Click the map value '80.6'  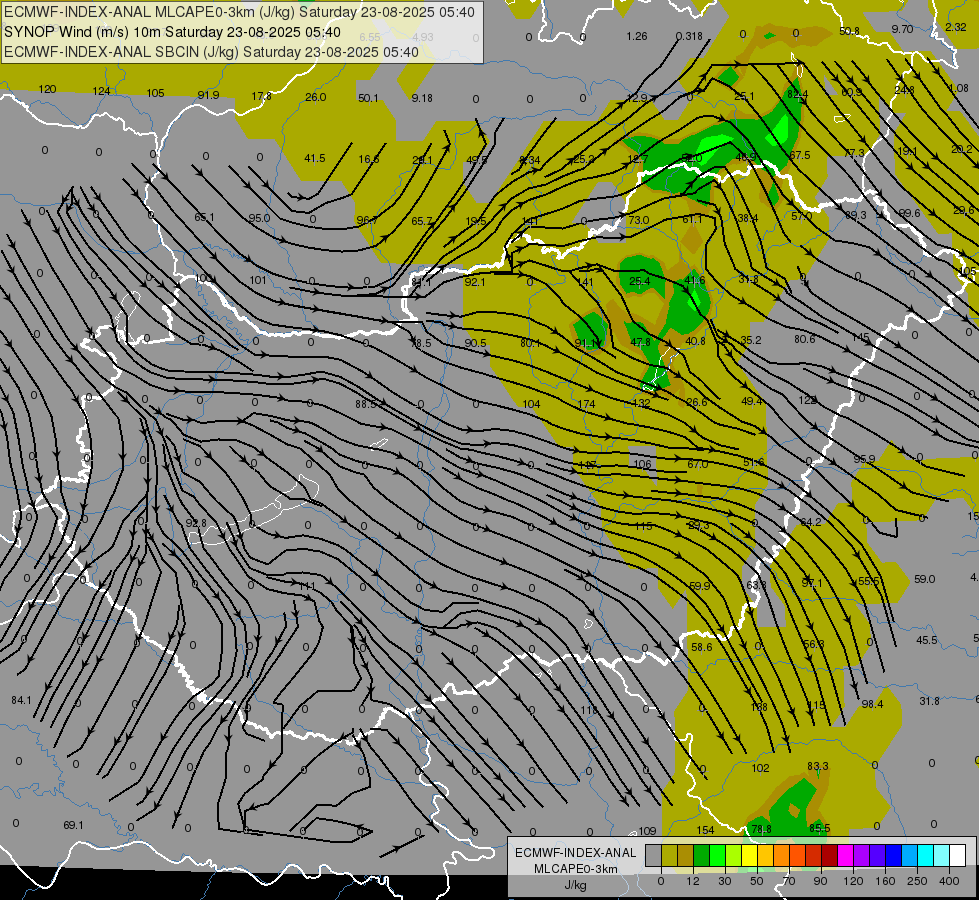pos(805,339)
